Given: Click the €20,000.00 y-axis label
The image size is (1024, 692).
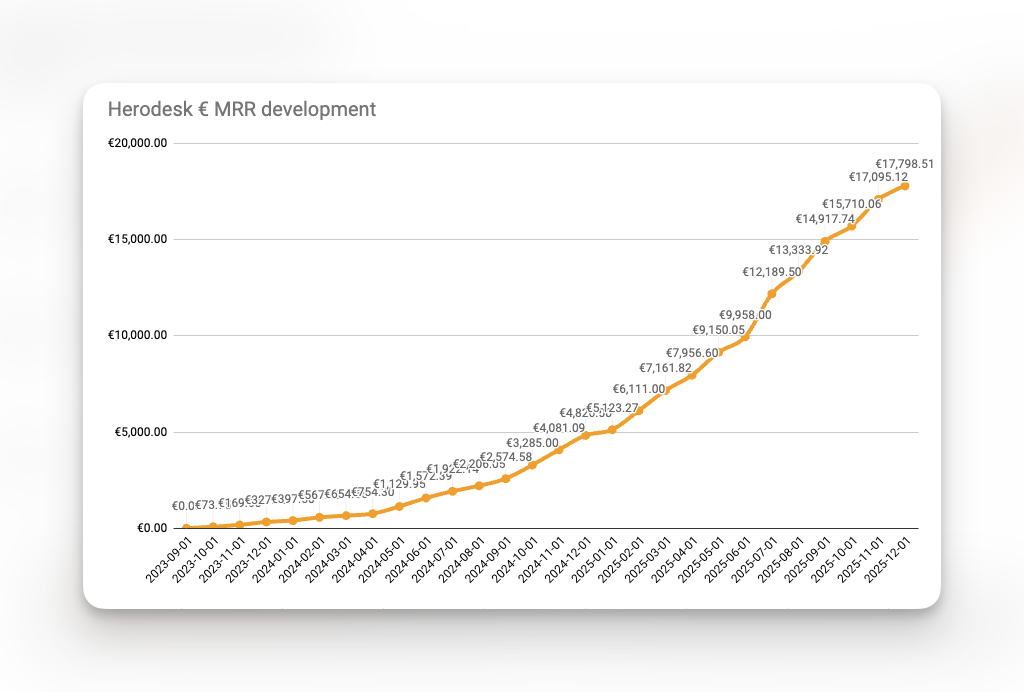Looking at the screenshot, I should [x=138, y=143].
